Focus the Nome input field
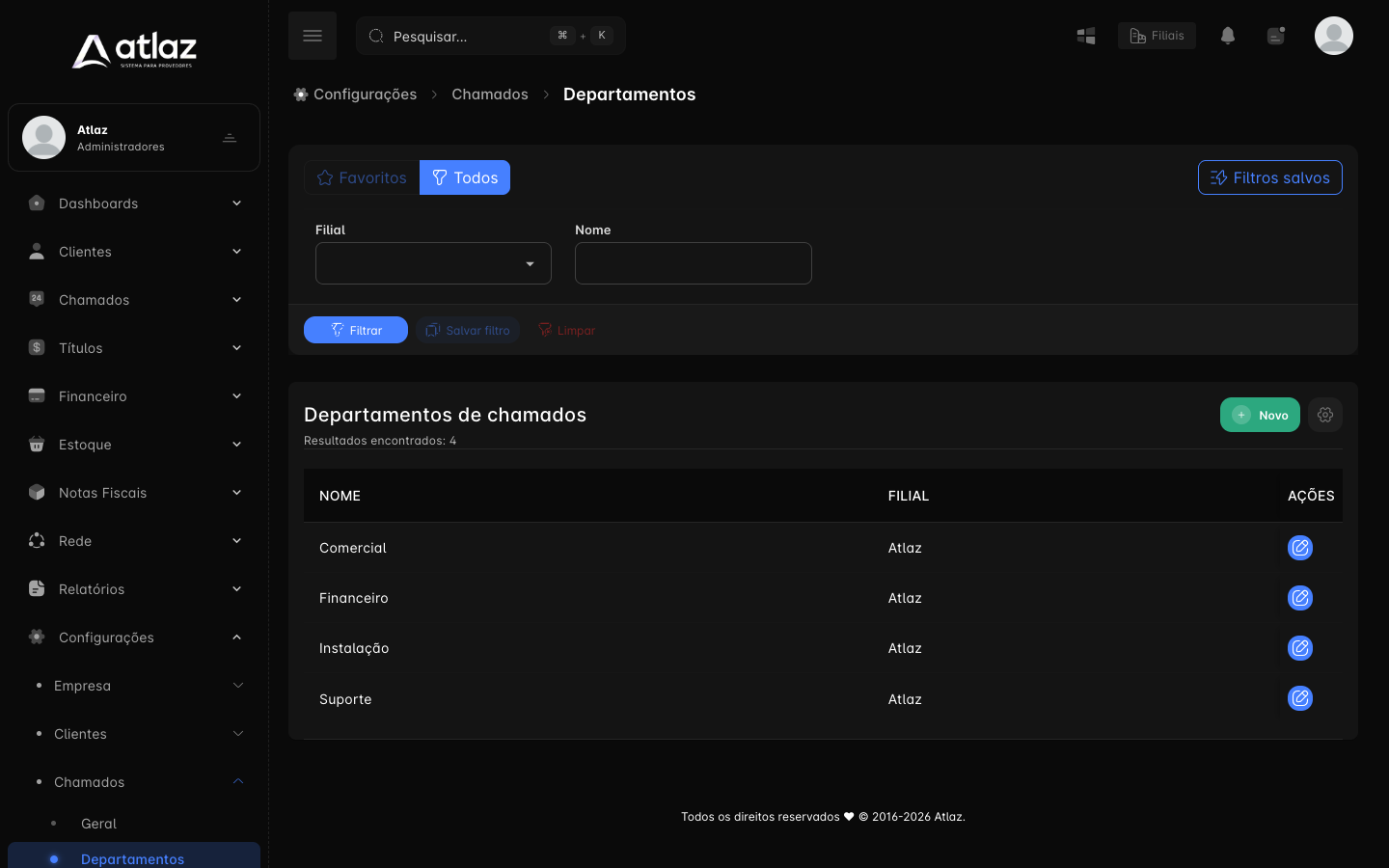 click(x=694, y=263)
